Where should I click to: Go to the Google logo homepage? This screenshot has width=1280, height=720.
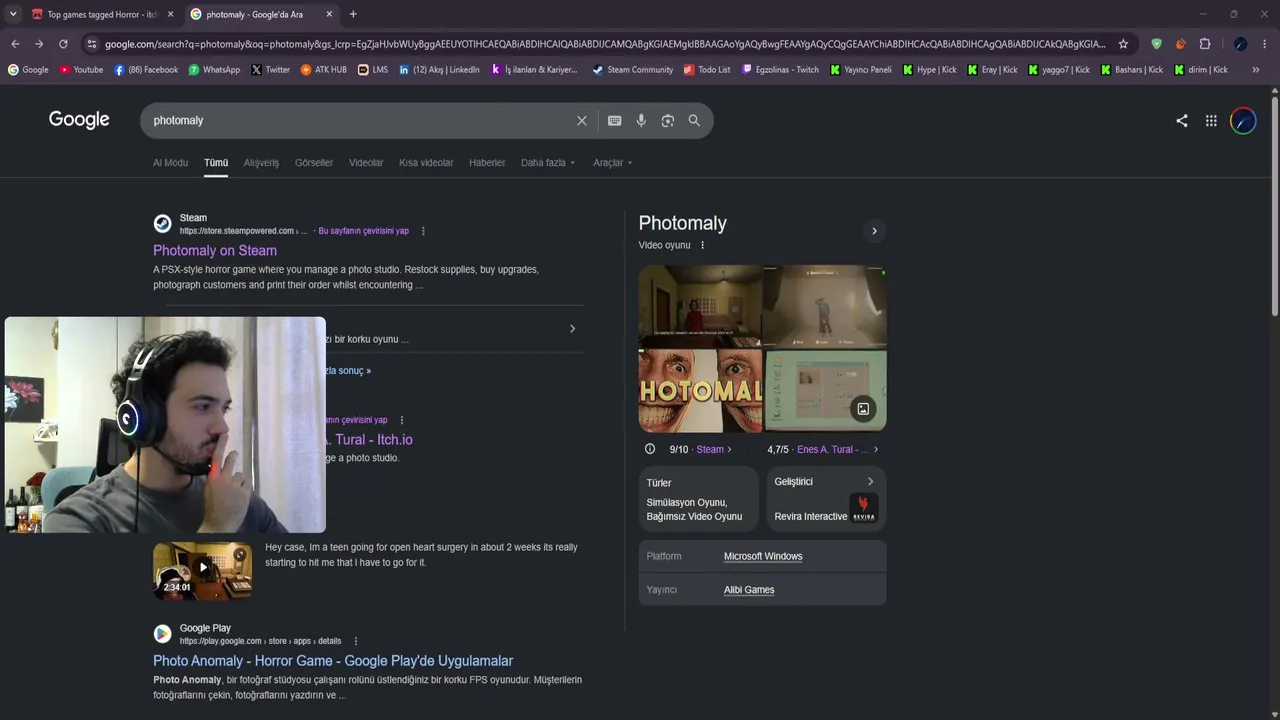coord(79,120)
